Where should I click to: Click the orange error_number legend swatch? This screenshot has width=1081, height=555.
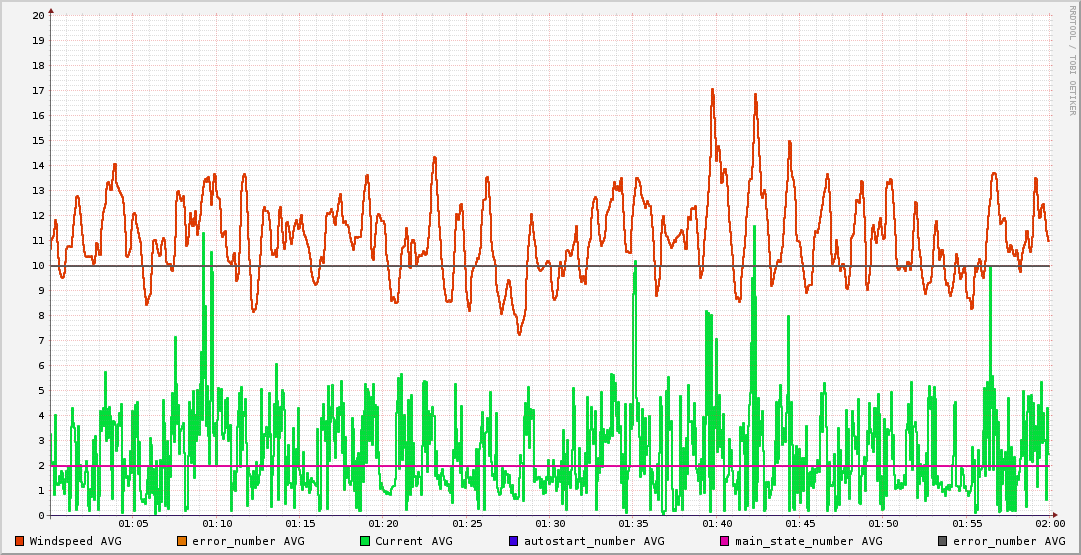pos(181,541)
